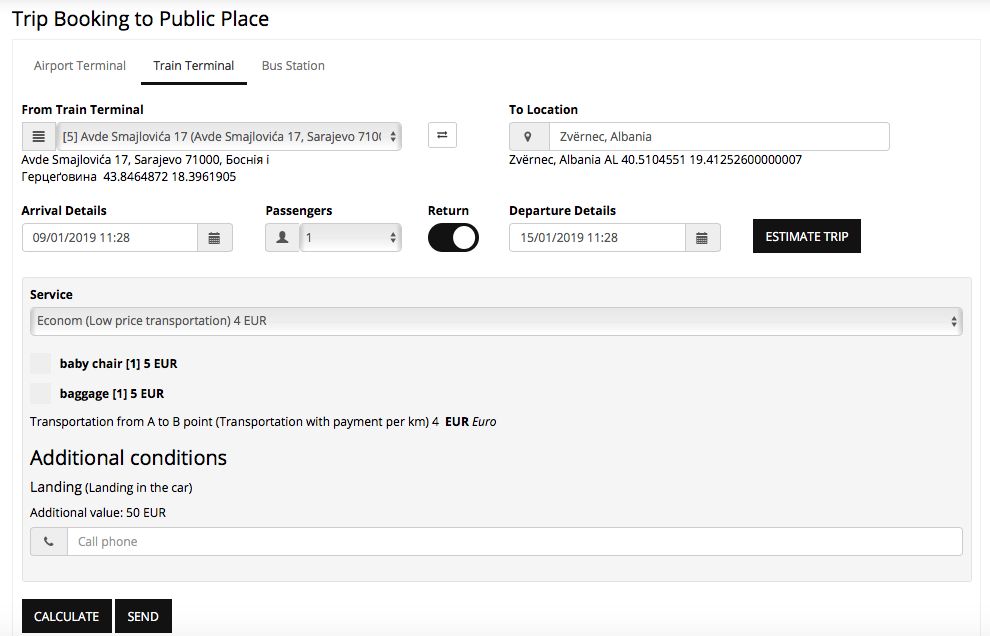The width and height of the screenshot is (990, 636).
Task: Open the Service type dropdown
Action: click(x=496, y=321)
